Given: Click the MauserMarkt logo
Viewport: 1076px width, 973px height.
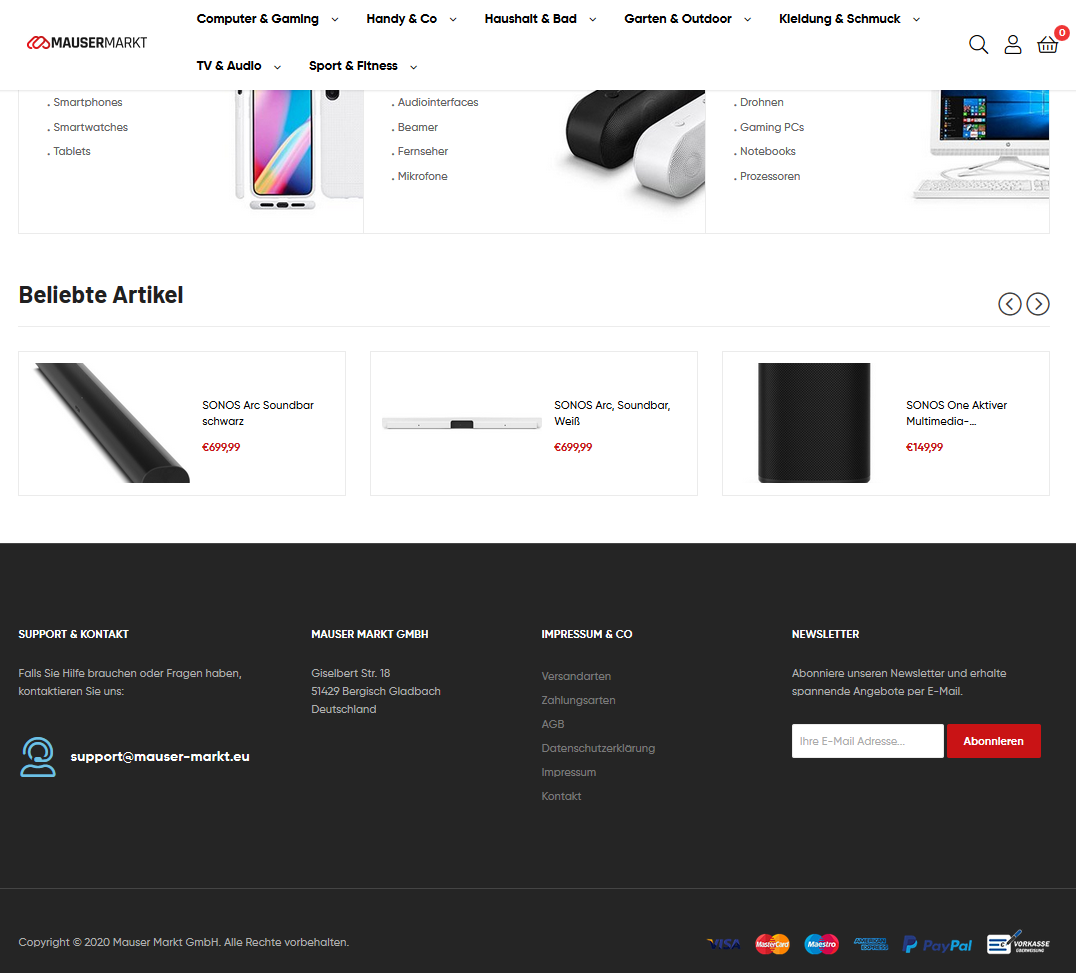Looking at the screenshot, I should tap(86, 43).
